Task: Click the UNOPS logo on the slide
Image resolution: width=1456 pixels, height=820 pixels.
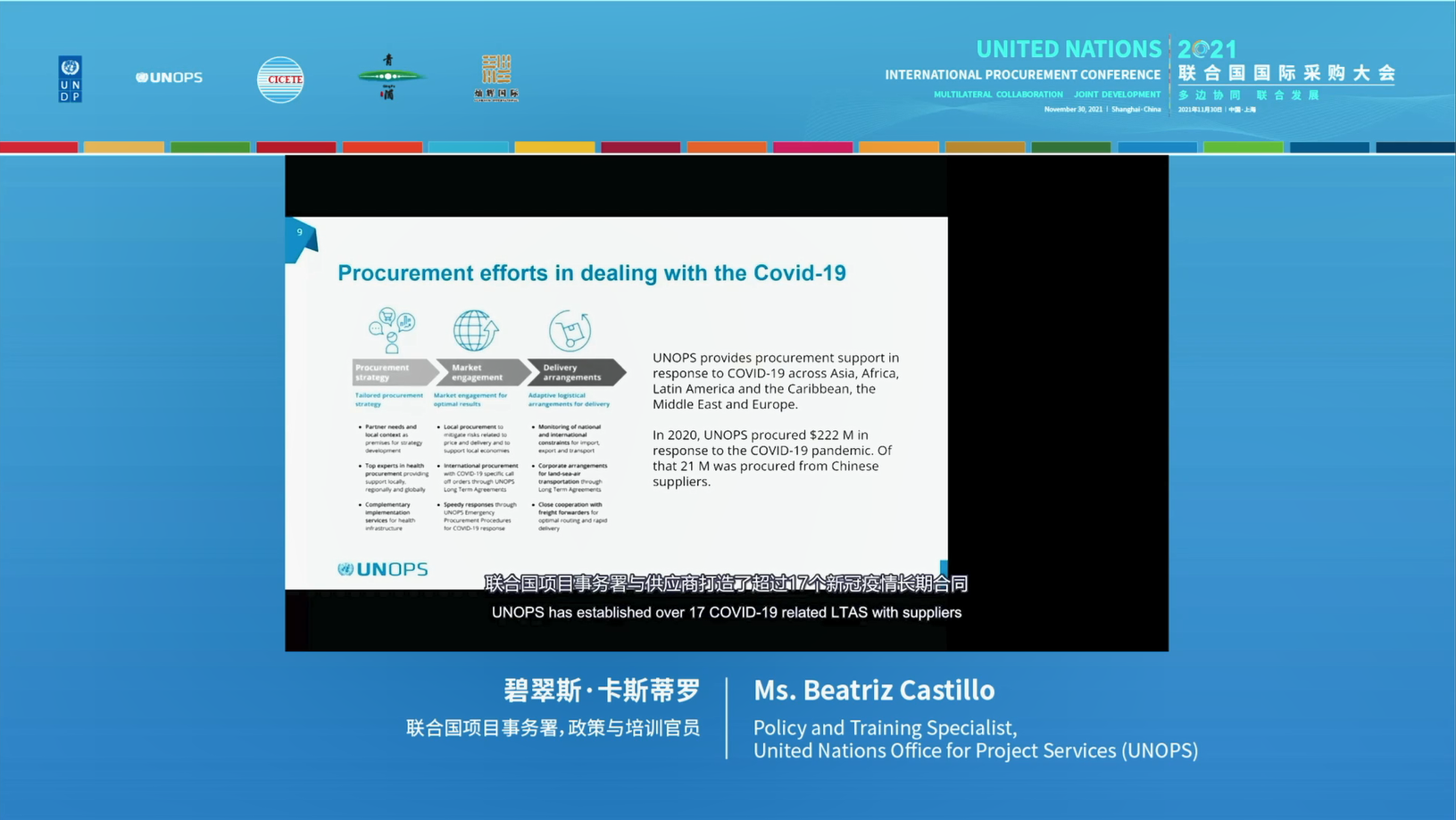Action: (383, 569)
